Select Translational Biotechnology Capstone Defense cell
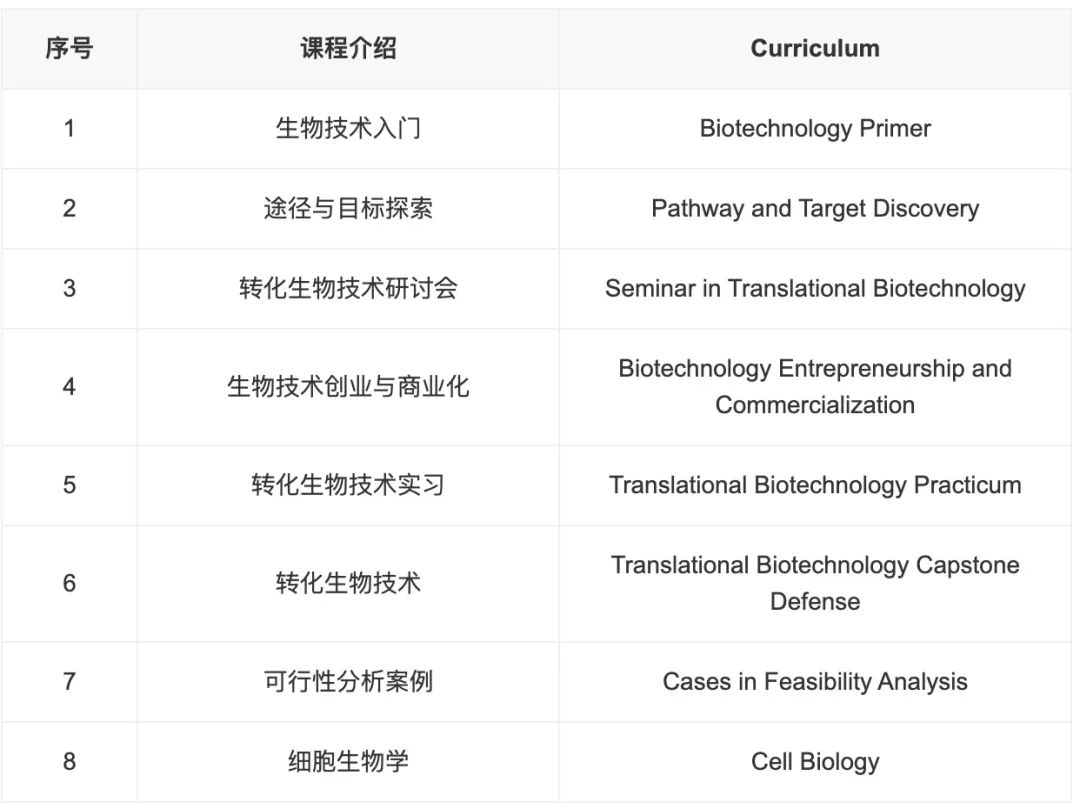This screenshot has height=809, width=1080. (815, 584)
